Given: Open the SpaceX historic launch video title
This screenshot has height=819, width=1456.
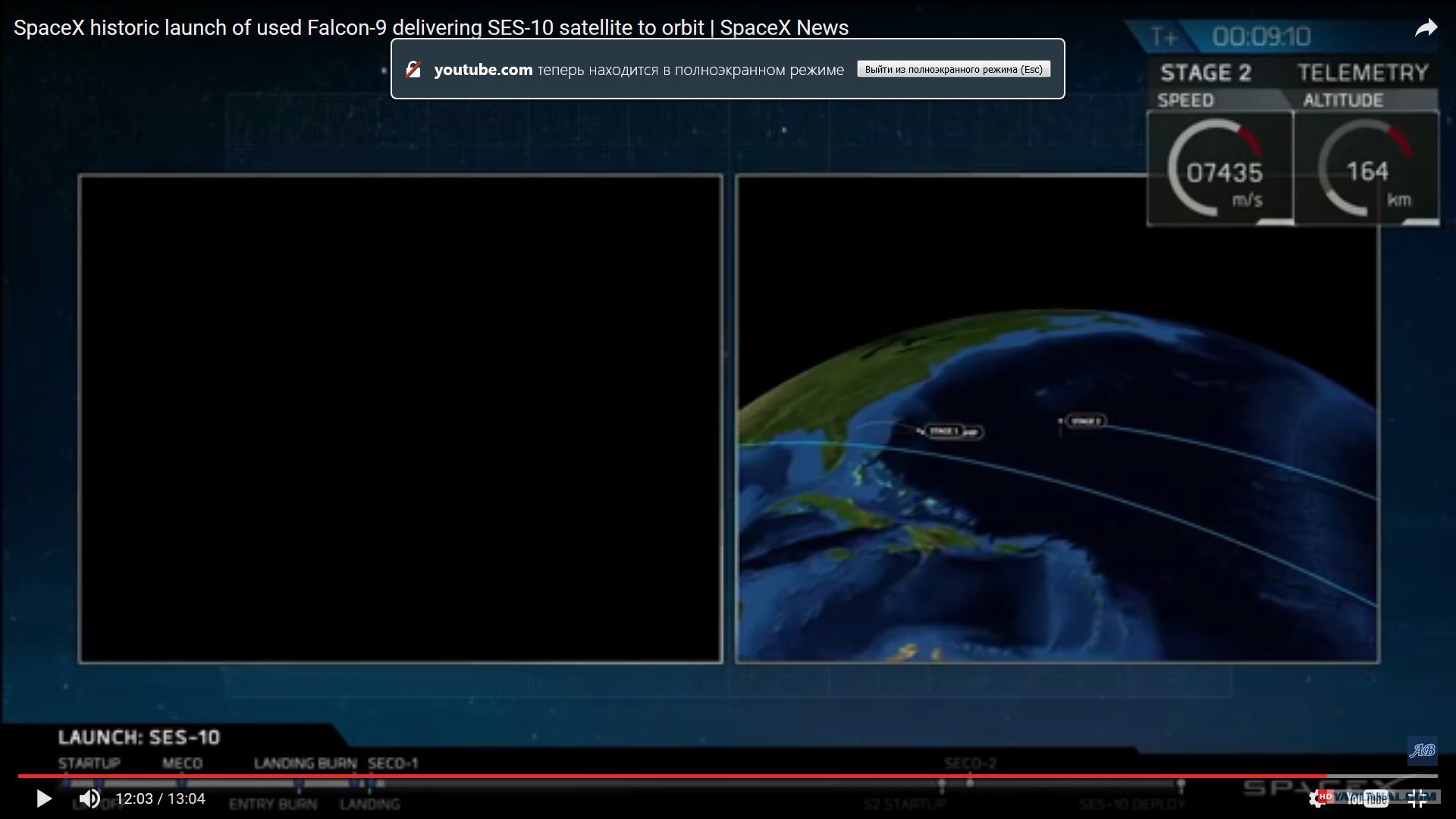Looking at the screenshot, I should tap(431, 28).
